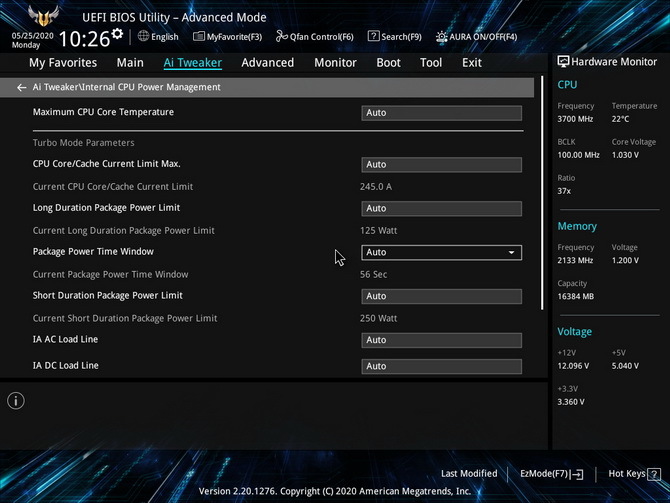Click CPU Core/Cache Current Limit Max. field
670x503 pixels.
(441, 165)
